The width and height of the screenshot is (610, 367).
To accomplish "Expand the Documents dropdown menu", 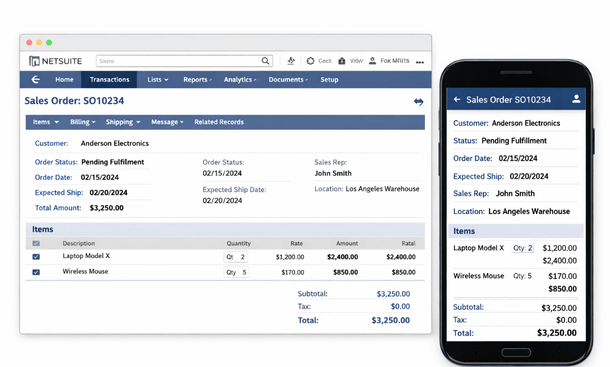I will (x=288, y=79).
